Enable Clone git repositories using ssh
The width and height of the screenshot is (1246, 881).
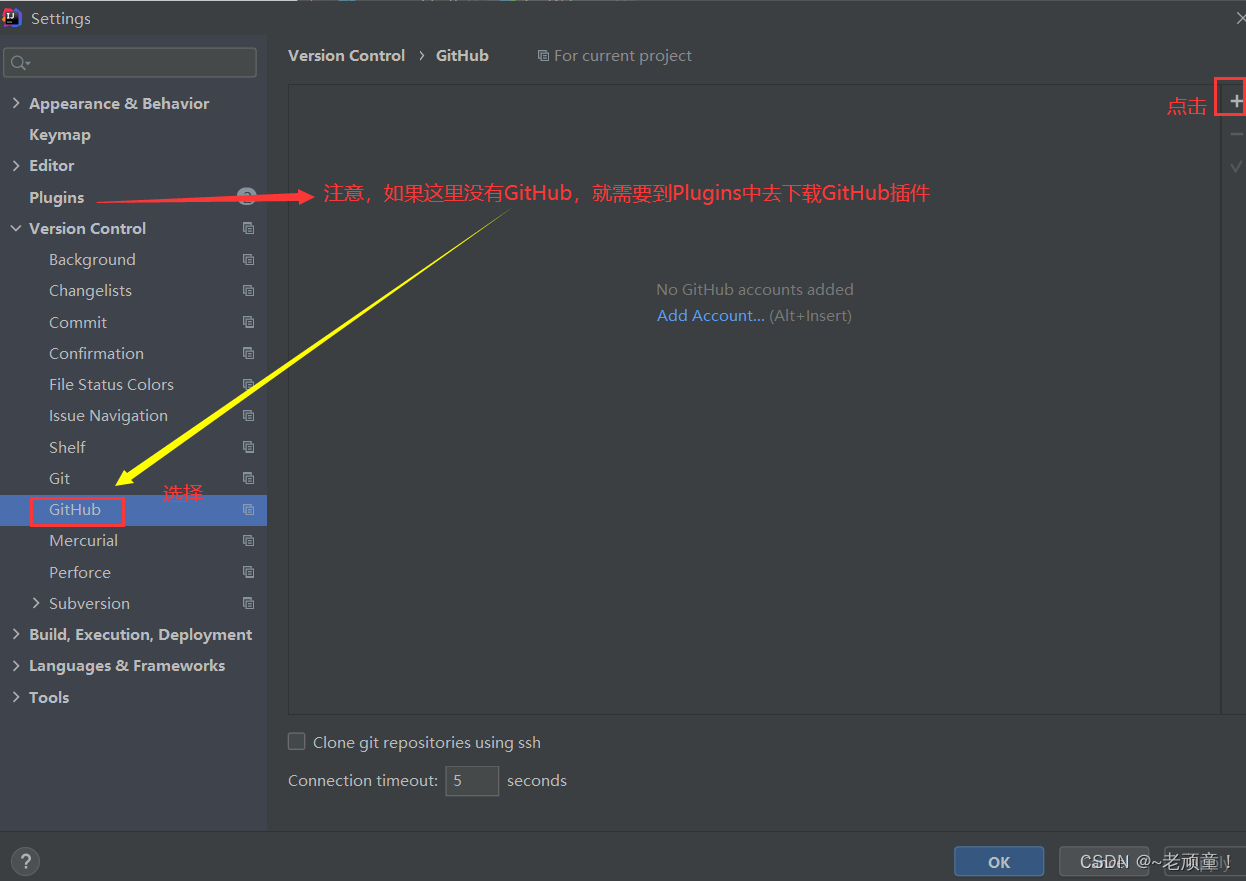pyautogui.click(x=296, y=741)
